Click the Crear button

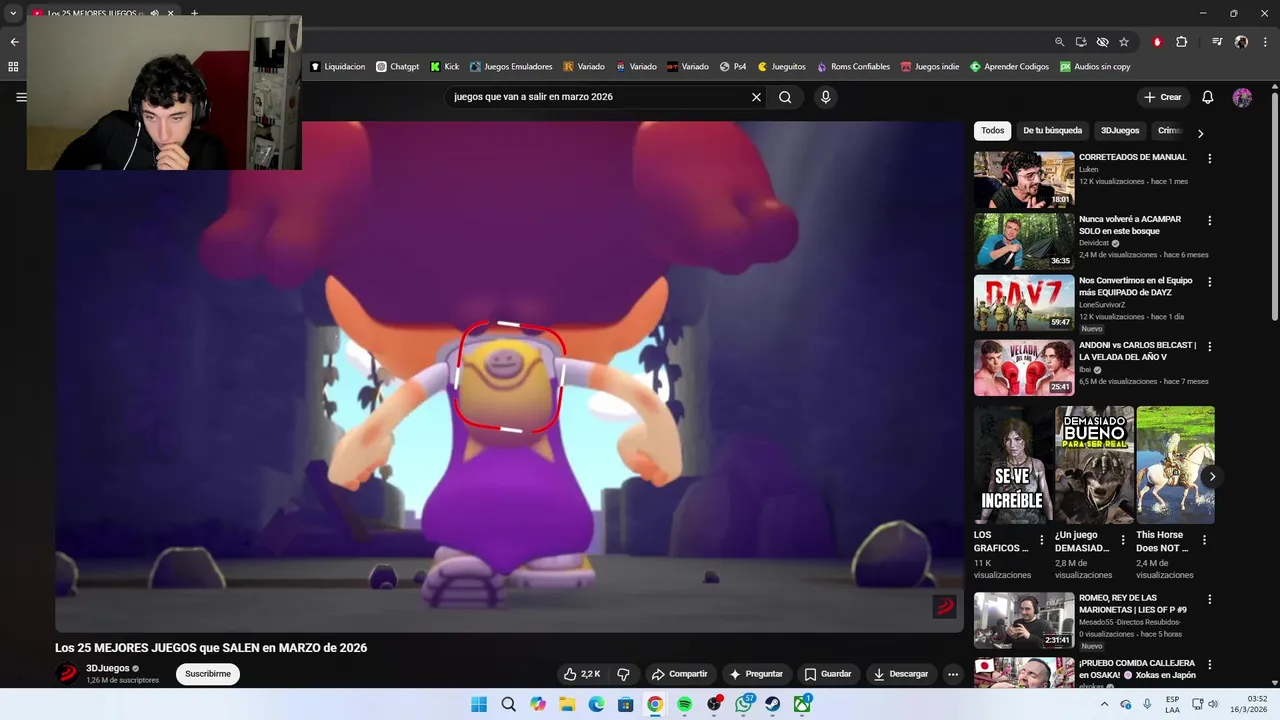(1163, 97)
